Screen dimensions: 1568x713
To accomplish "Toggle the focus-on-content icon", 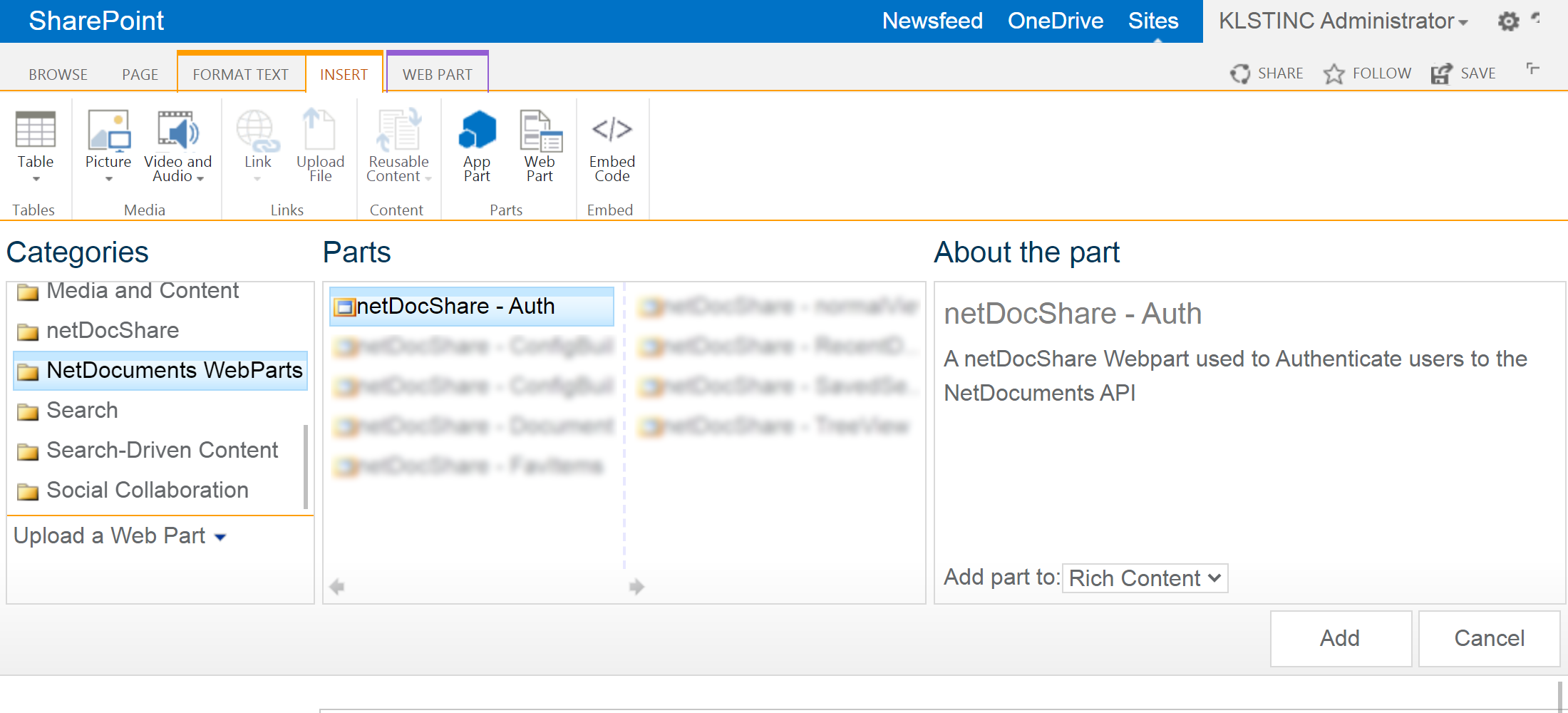I will (1532, 69).
